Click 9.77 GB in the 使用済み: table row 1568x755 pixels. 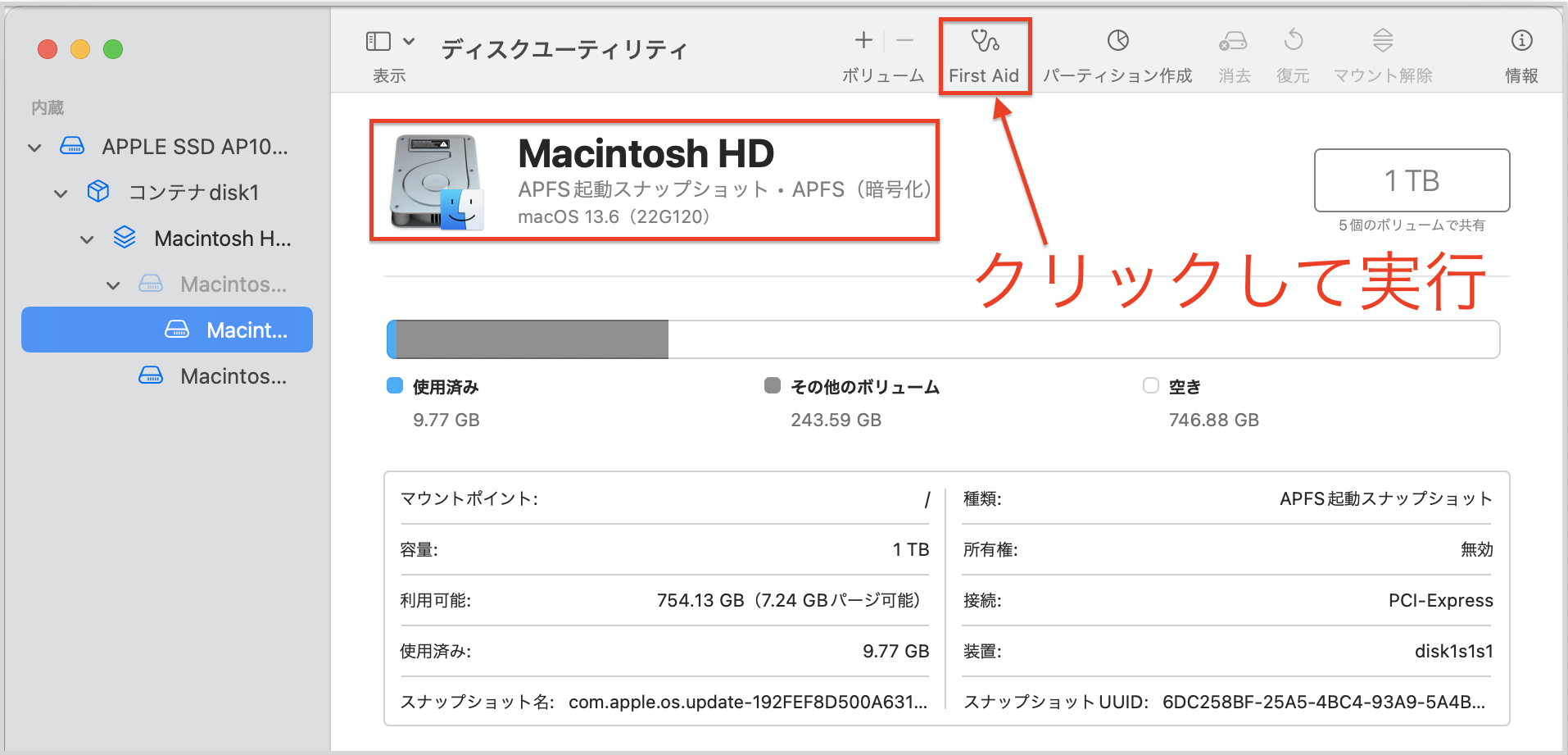(896, 651)
